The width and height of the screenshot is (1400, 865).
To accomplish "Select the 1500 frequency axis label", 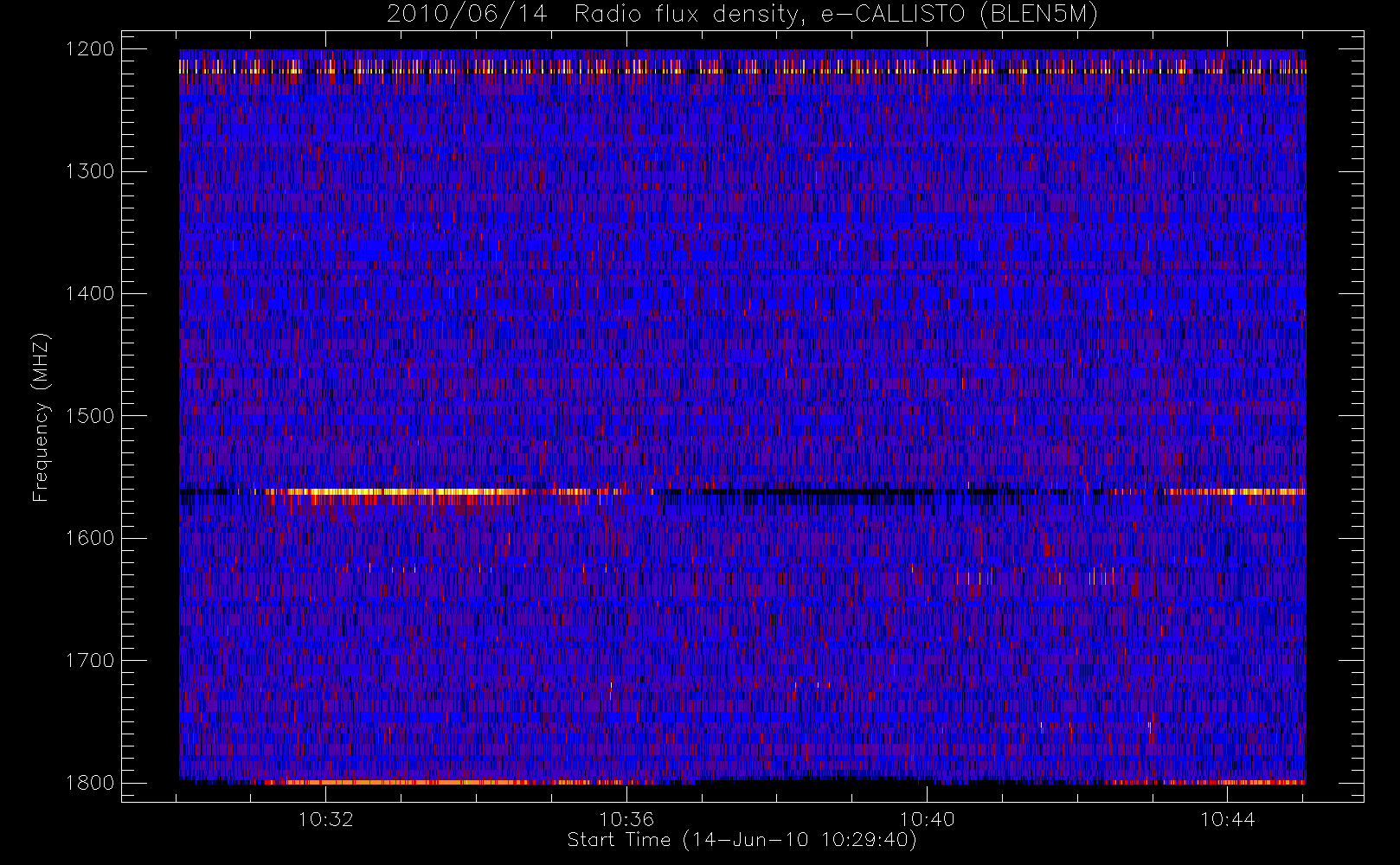I will click(90, 416).
